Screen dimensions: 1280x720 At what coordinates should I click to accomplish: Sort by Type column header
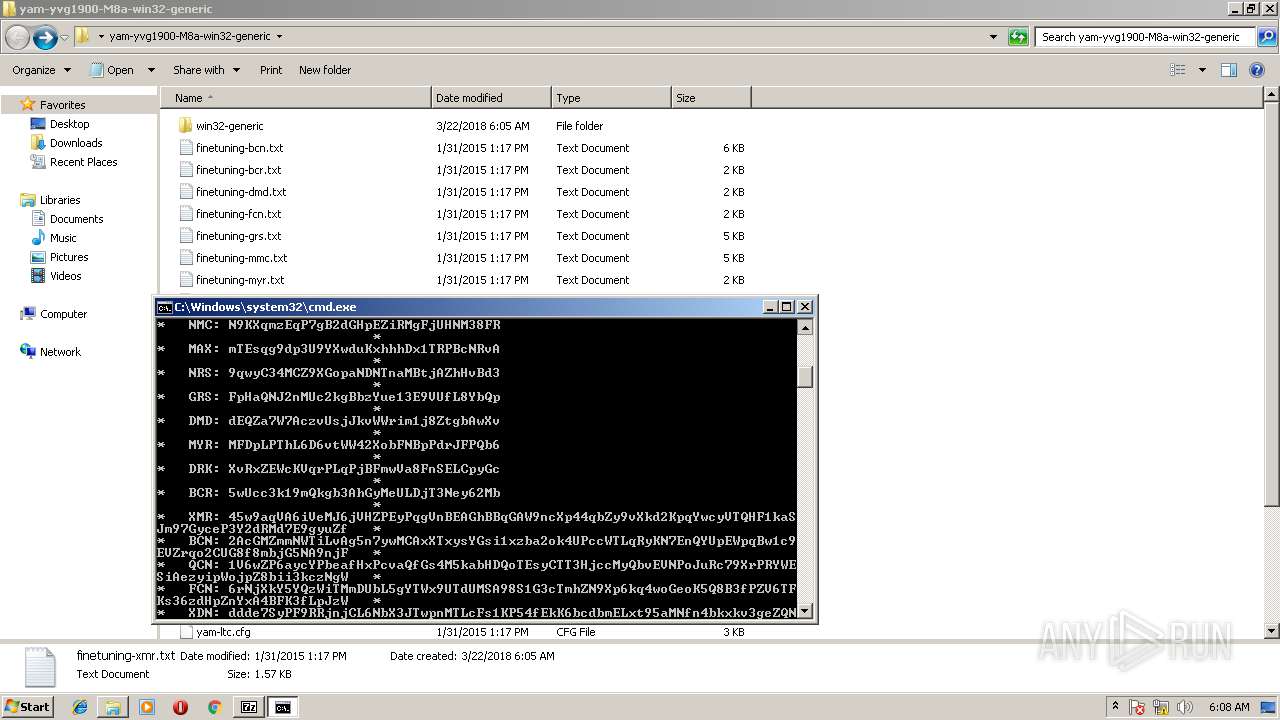(x=611, y=98)
